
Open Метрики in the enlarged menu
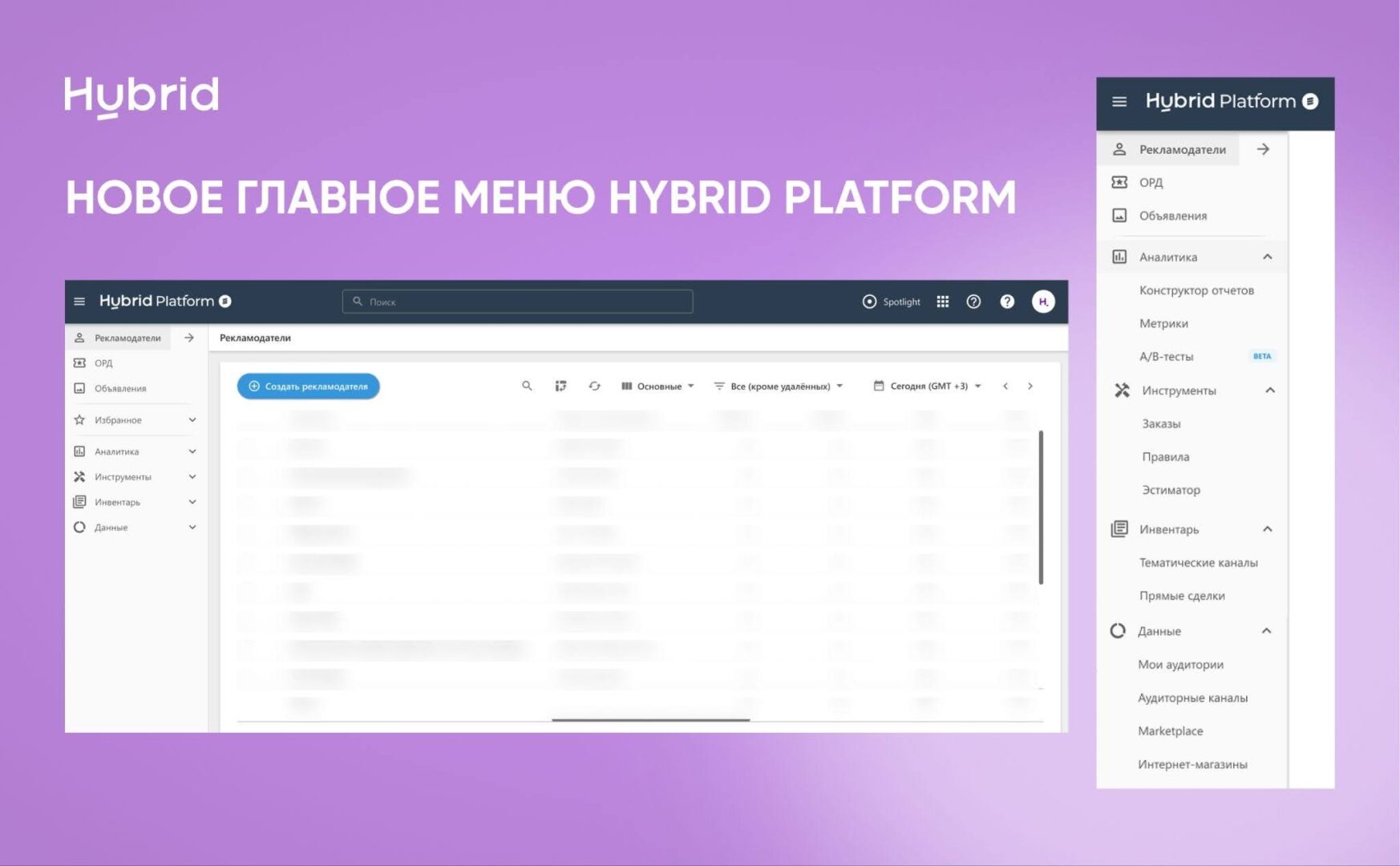pos(1163,324)
